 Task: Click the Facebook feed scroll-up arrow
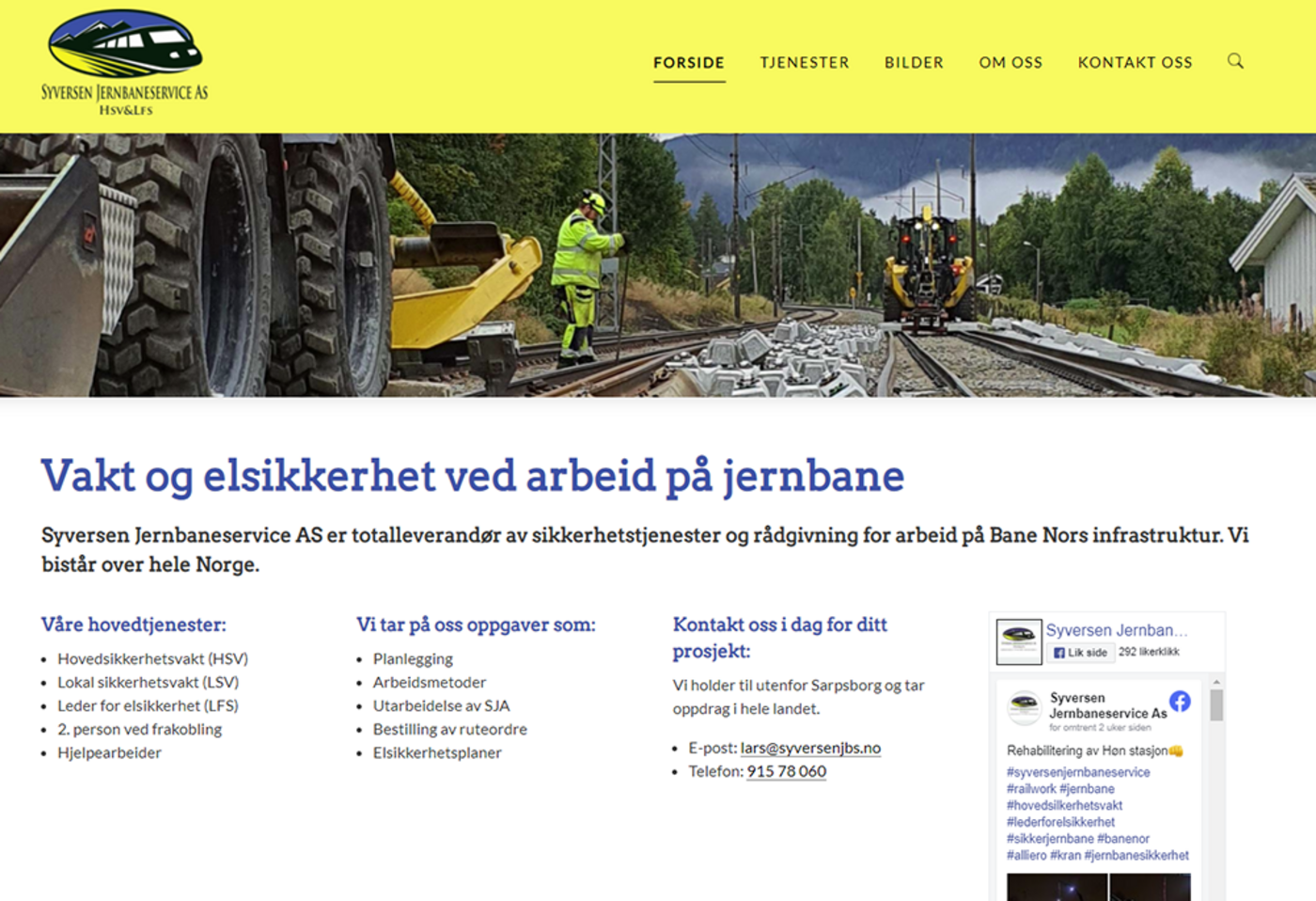1216,682
